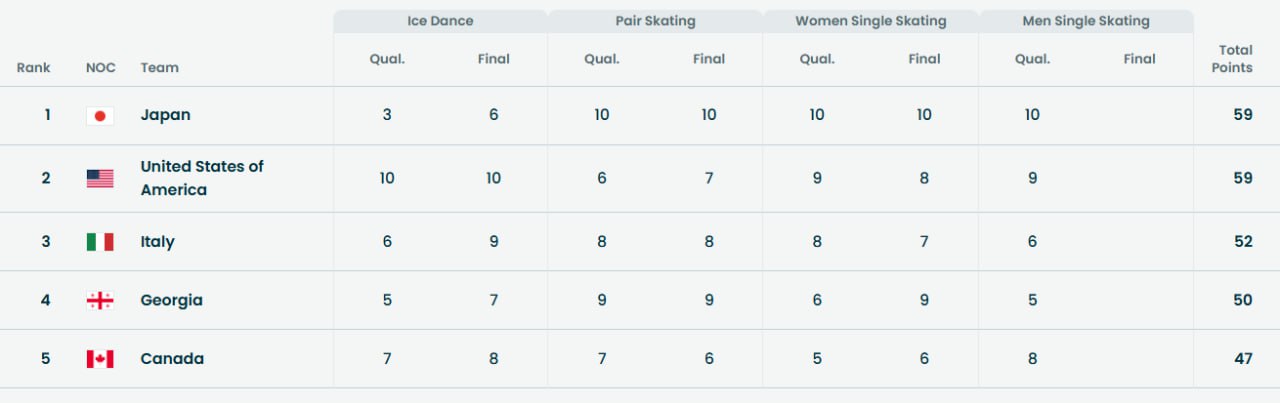
Task: Select the Ice Dance column group header
Action: 440,21
